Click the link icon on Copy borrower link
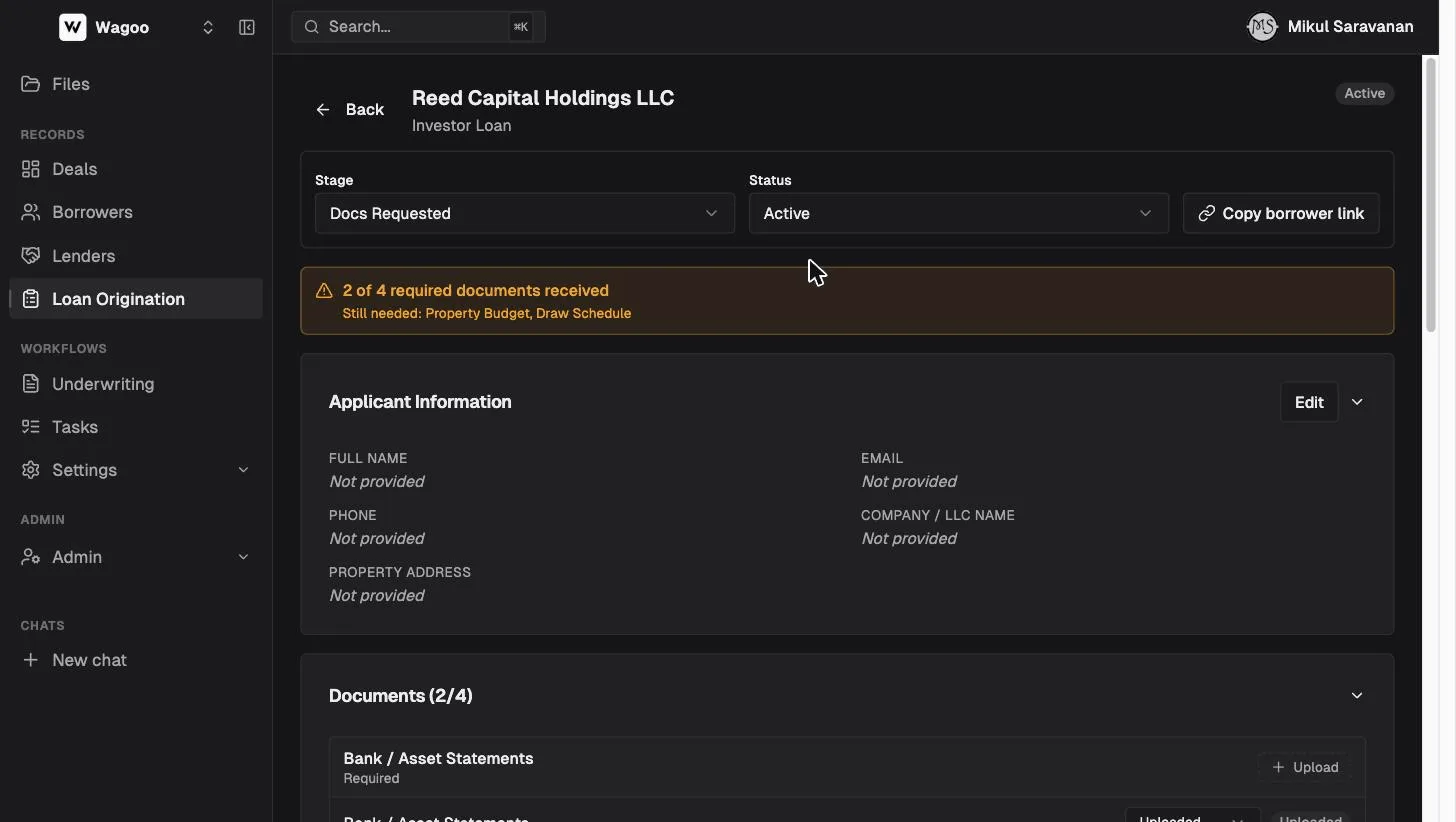Image resolution: width=1456 pixels, height=822 pixels. 1206,213
